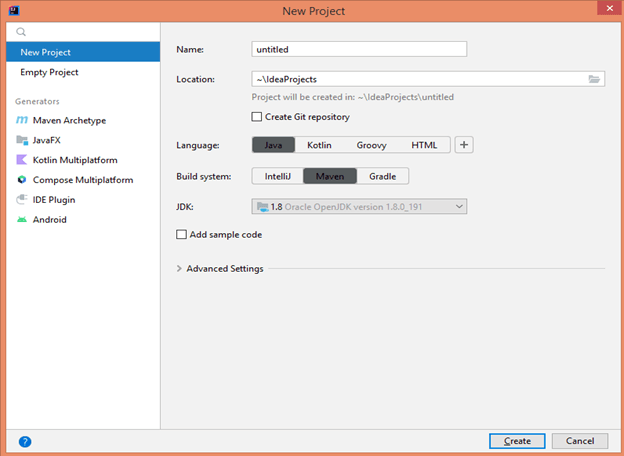
Task: Choose the Android generator label
Action: [50, 219]
